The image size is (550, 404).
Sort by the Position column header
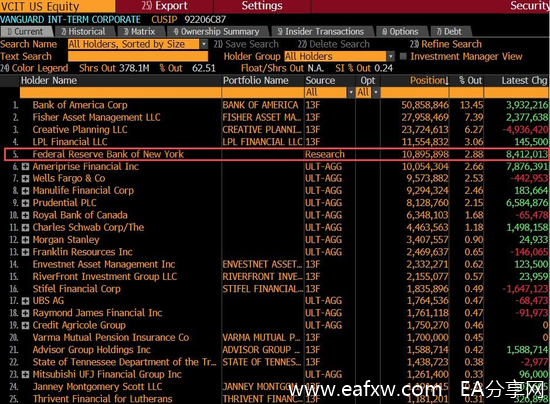click(429, 81)
